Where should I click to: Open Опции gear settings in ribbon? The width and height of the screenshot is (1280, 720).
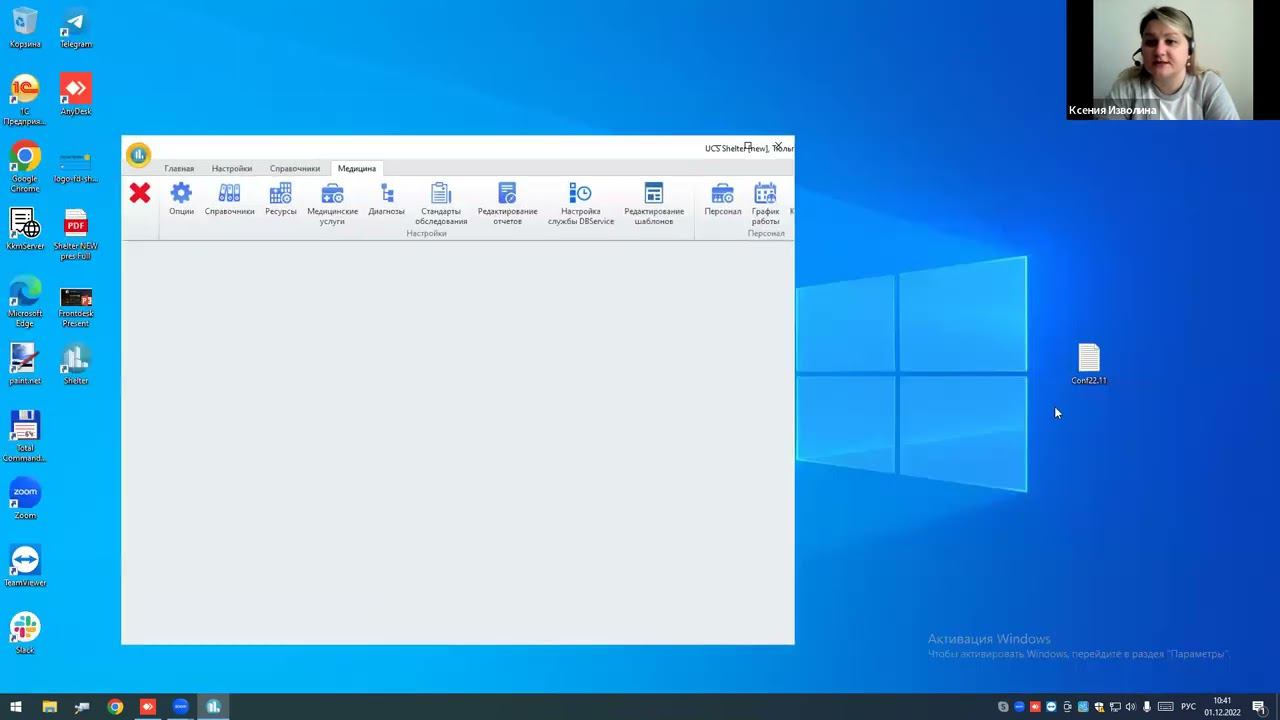coord(181,199)
